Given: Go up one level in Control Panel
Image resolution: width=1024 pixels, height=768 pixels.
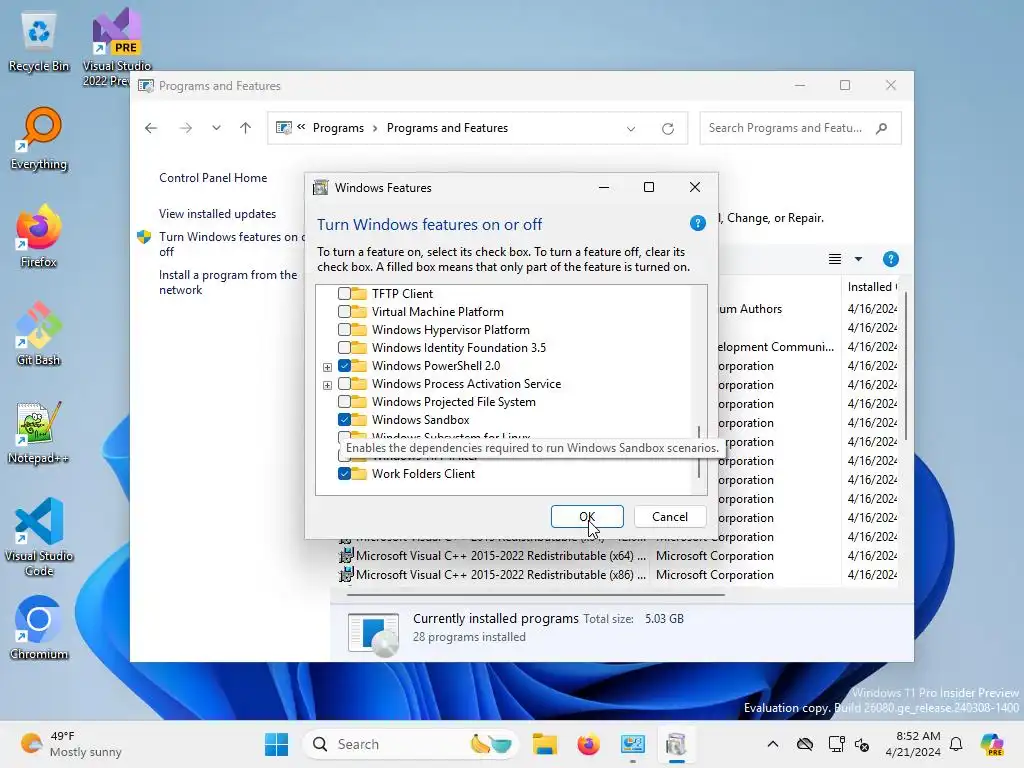Looking at the screenshot, I should coord(246,128).
